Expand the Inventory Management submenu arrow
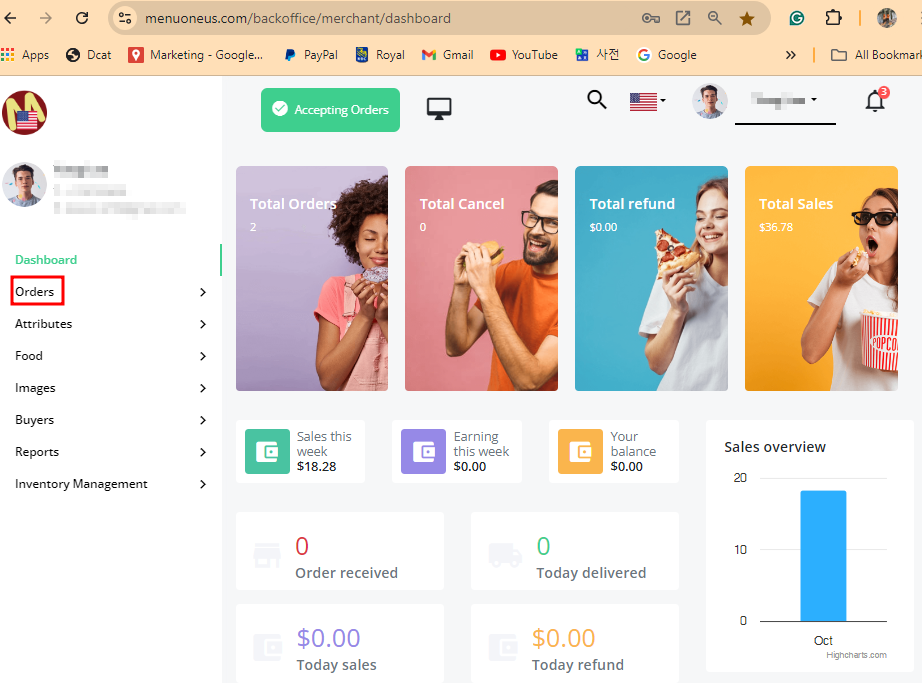 click(203, 484)
